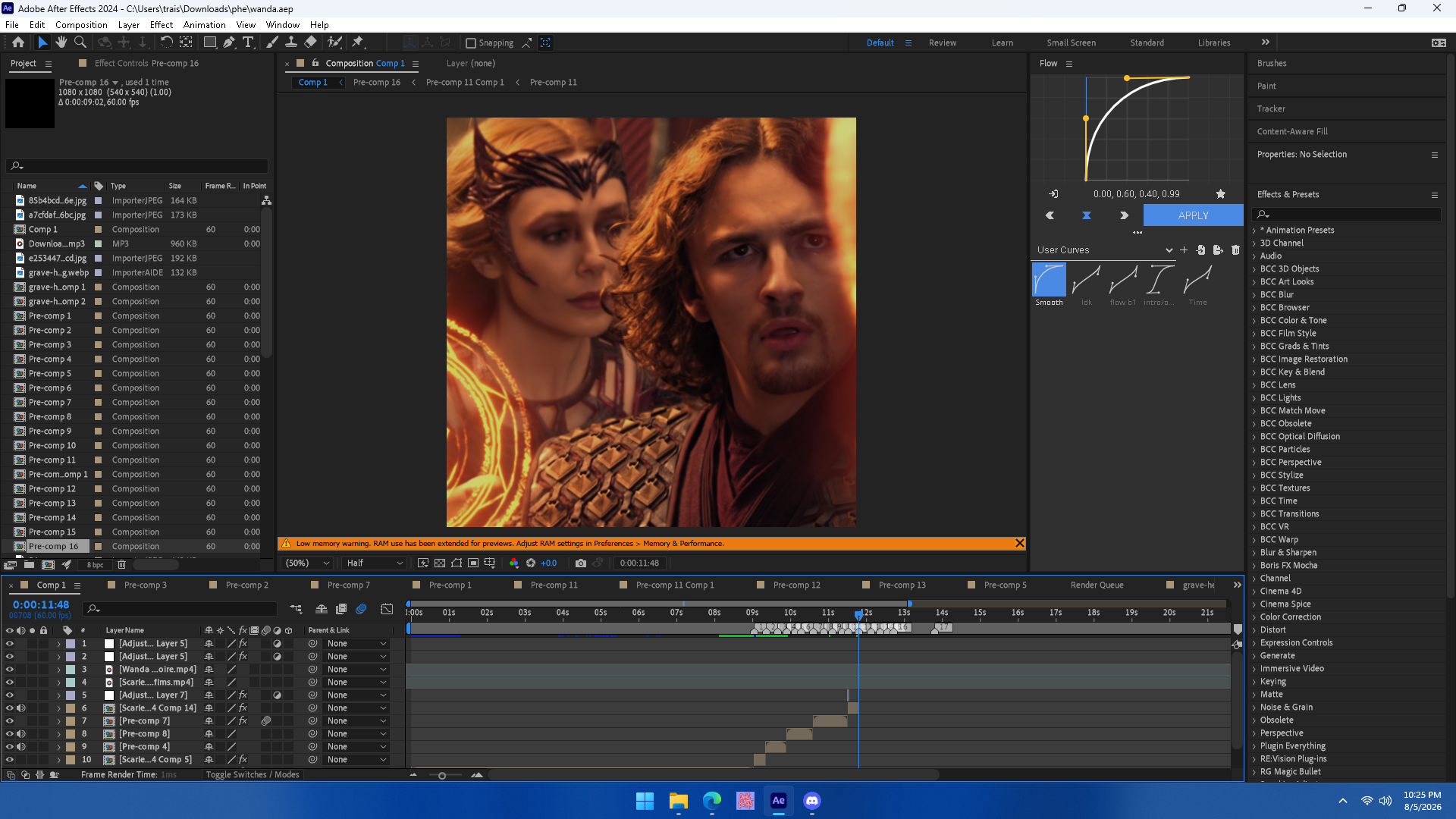The image size is (1456, 819).
Task: Click the 8 bpc color depth button
Action: click(95, 564)
